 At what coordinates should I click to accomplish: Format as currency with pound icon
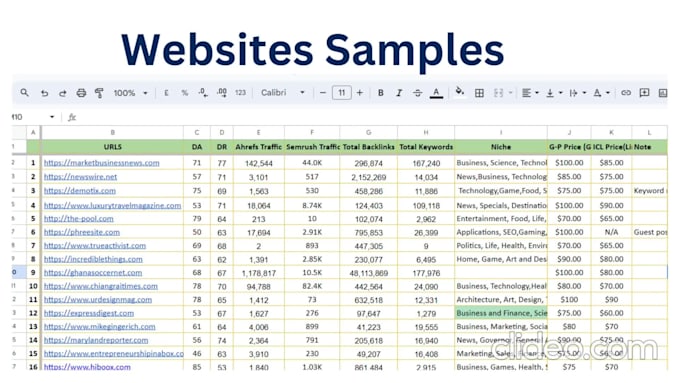tap(166, 93)
